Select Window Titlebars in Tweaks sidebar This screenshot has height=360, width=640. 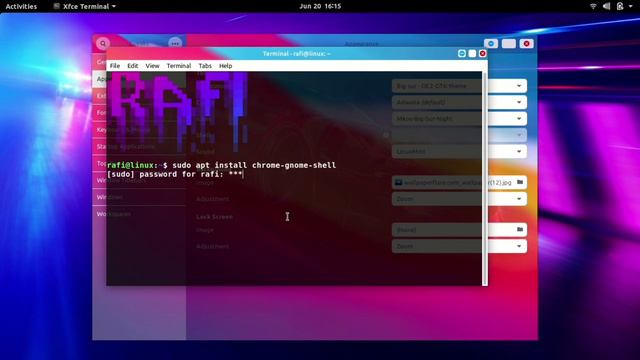pos(140,180)
